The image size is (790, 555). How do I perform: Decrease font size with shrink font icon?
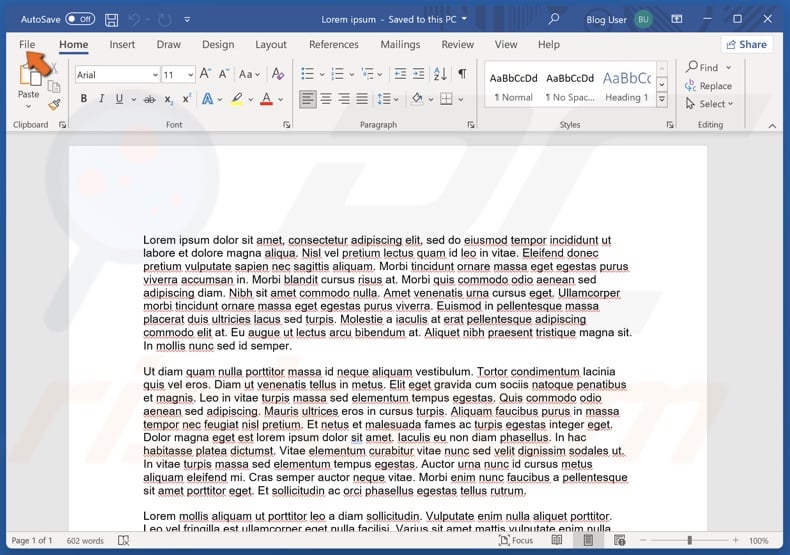[224, 74]
